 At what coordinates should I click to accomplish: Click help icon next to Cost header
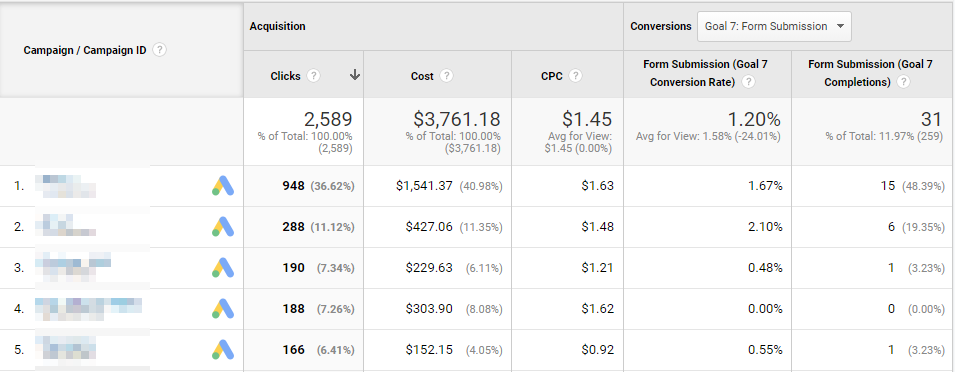446,75
